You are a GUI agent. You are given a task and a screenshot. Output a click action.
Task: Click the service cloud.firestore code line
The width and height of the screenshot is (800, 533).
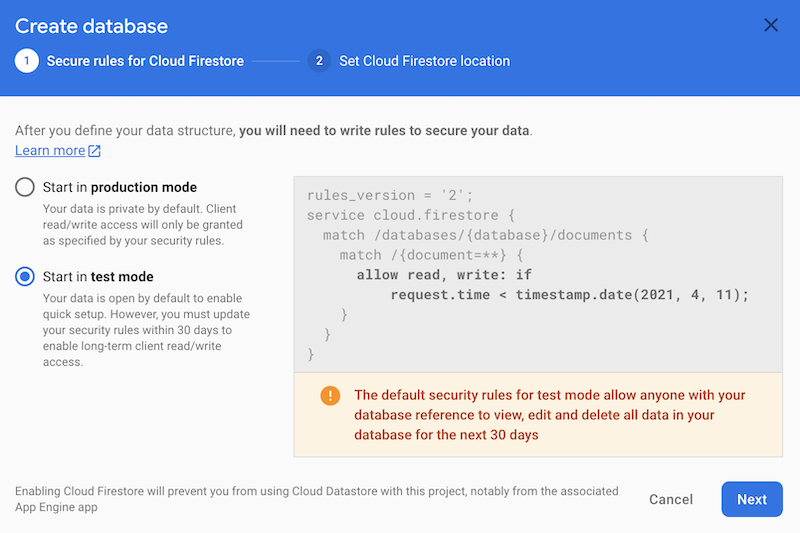[x=411, y=215]
